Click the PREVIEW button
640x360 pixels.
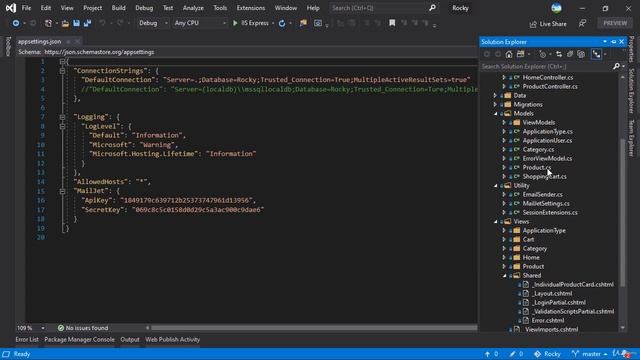point(615,23)
